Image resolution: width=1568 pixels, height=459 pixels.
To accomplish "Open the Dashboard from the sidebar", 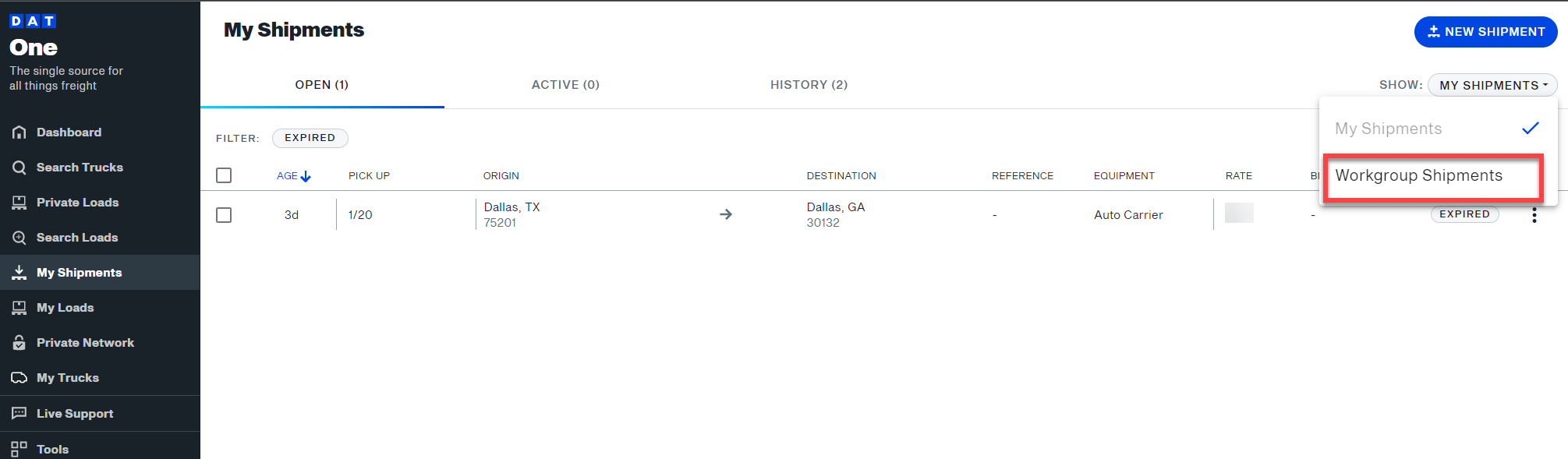I will [x=69, y=132].
